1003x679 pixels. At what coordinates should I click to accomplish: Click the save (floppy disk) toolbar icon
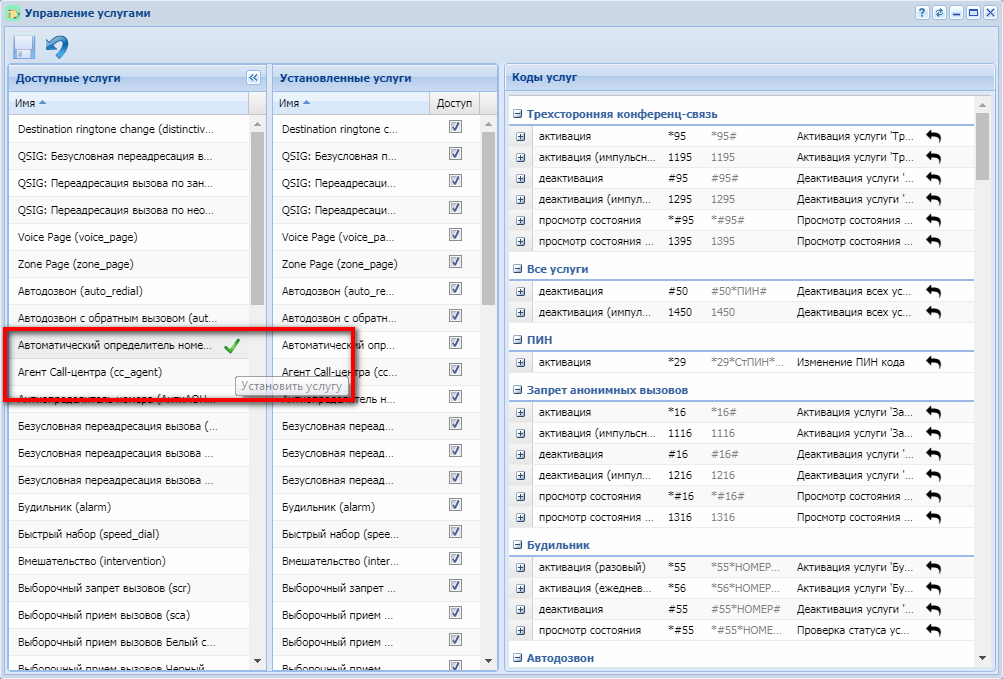pyautogui.click(x=24, y=46)
